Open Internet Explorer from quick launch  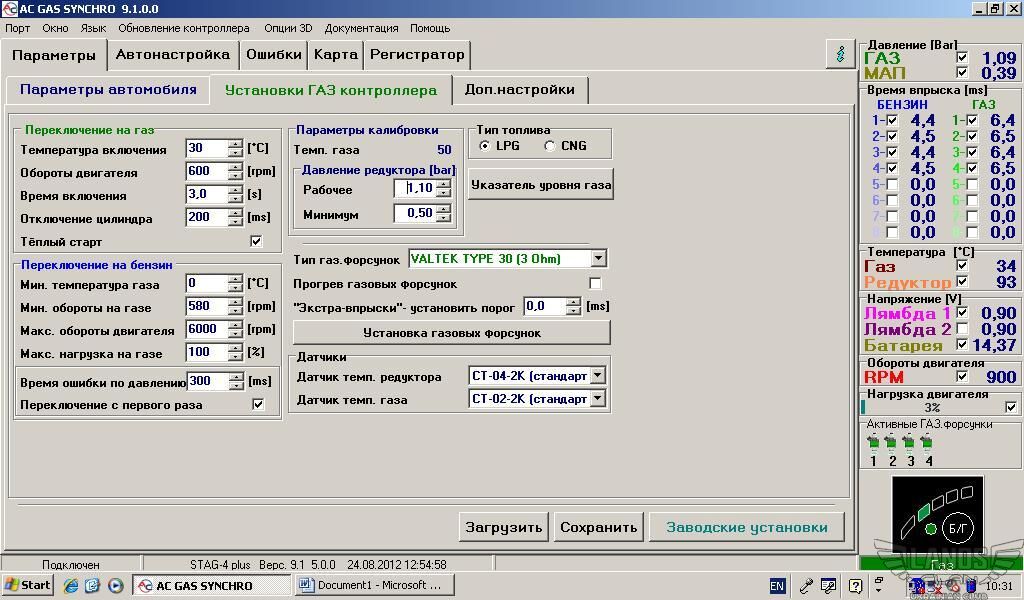(x=71, y=585)
